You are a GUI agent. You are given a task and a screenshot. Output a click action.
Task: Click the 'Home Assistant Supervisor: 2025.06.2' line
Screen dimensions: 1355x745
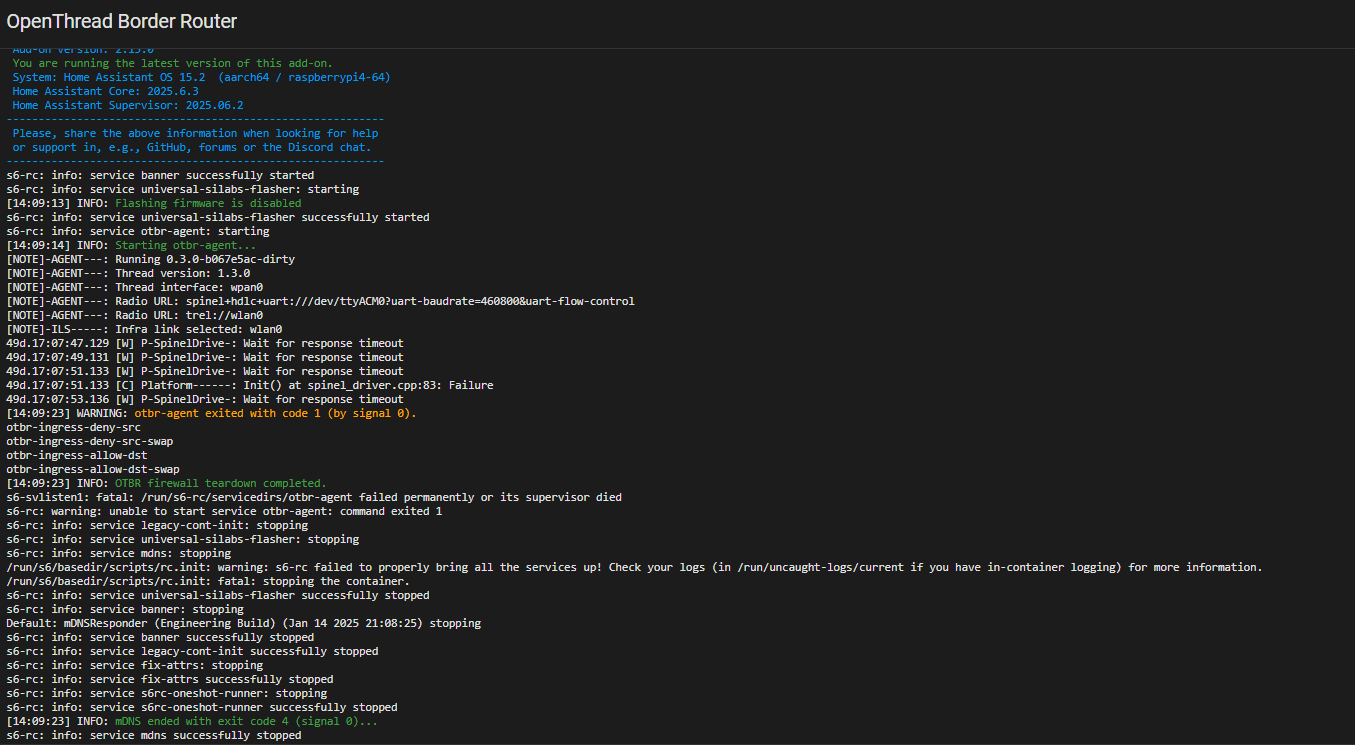click(x=127, y=105)
